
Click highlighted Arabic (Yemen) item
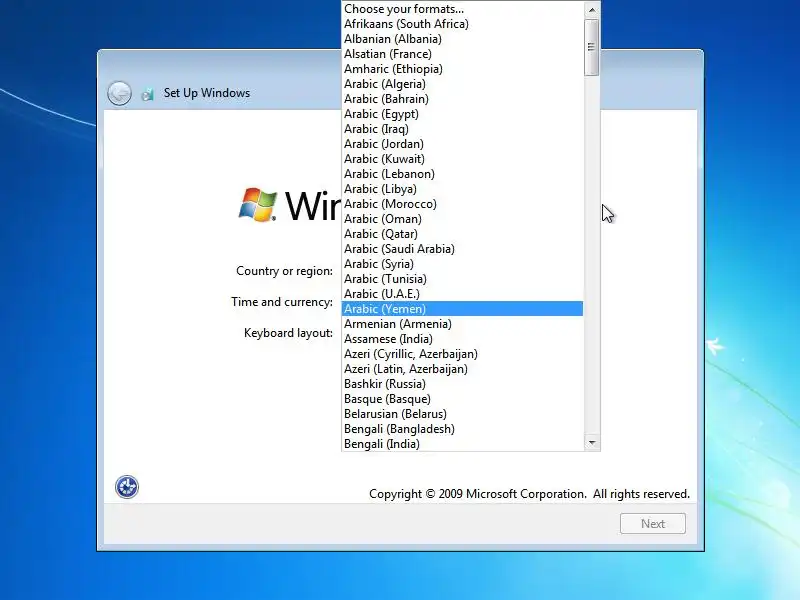[462, 309]
